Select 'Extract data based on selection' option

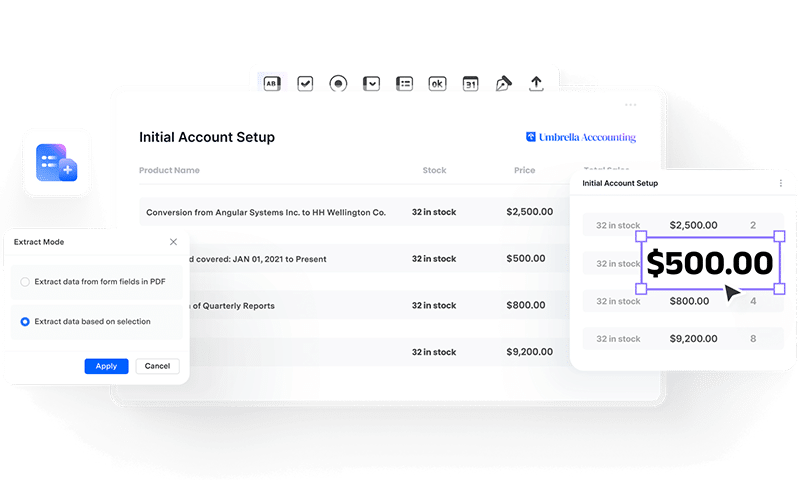point(25,322)
